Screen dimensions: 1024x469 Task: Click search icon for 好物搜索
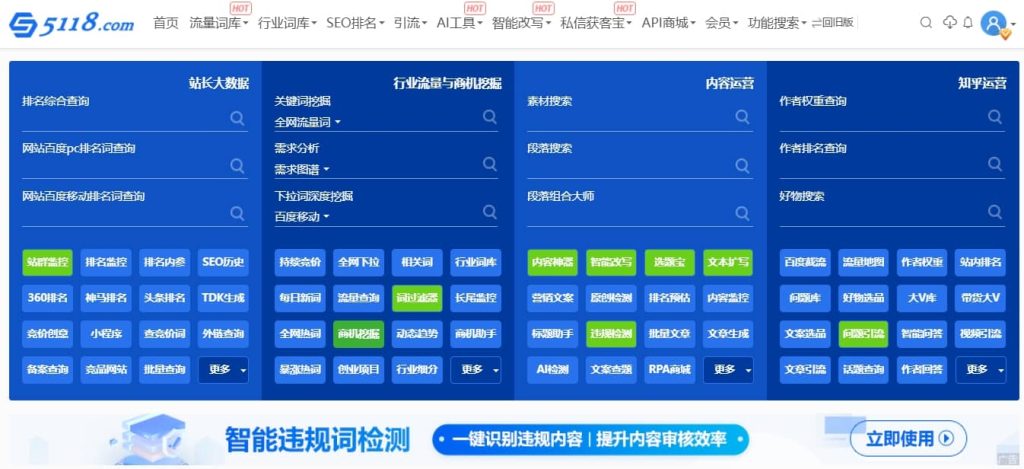995,212
